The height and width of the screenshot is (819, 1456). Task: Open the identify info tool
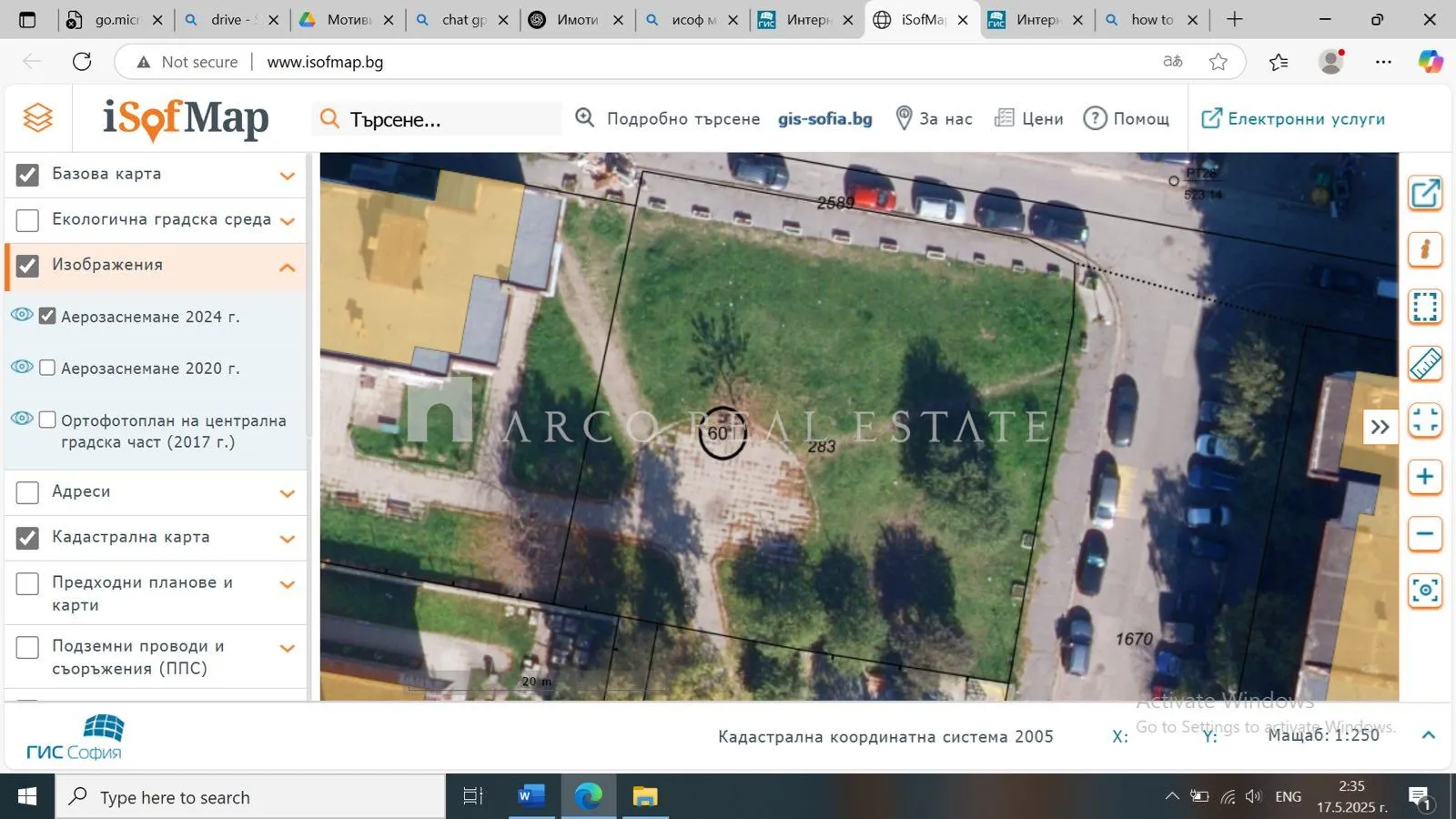tap(1425, 249)
